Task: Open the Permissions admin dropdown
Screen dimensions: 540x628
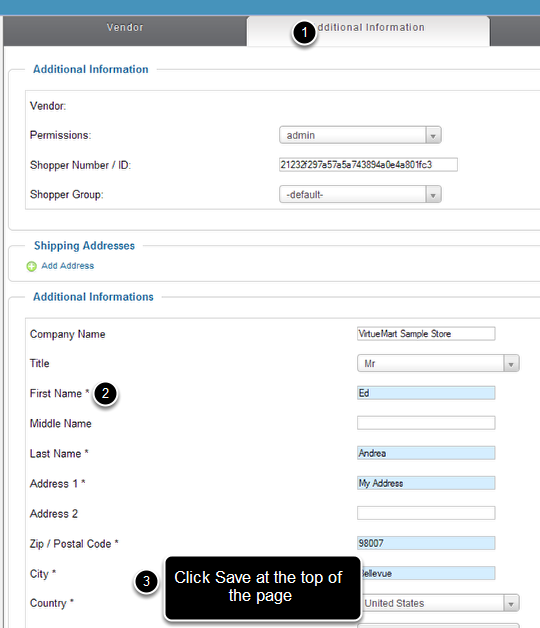Action: pyautogui.click(x=360, y=135)
